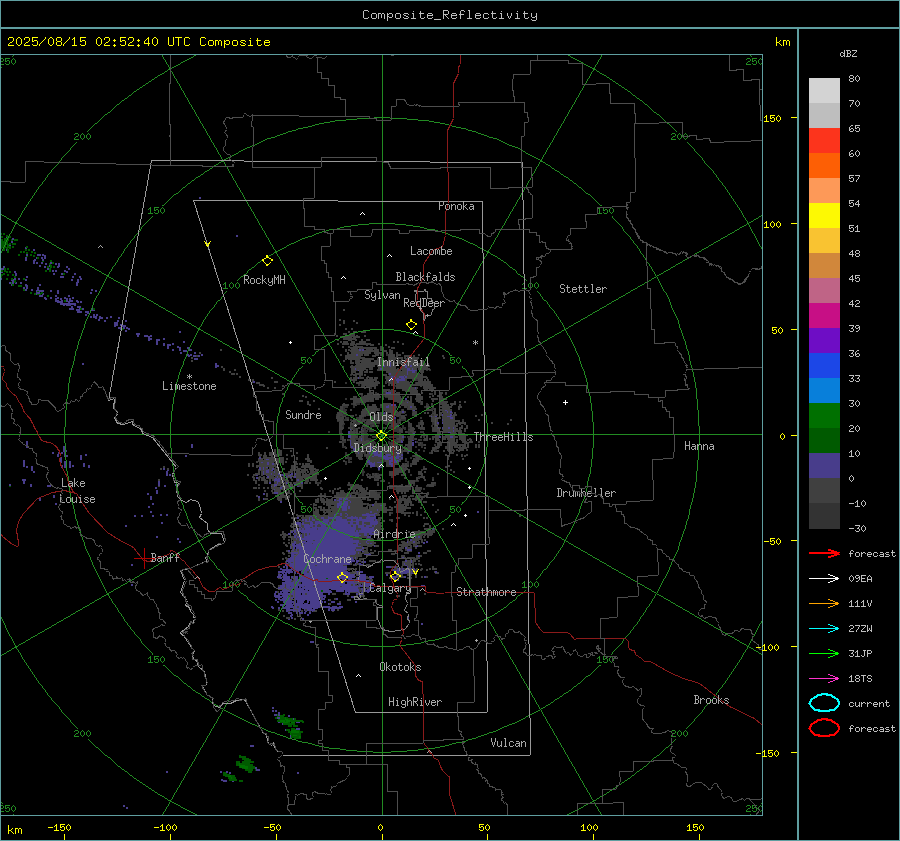This screenshot has height=841, width=900.
Task: Pick the yellow swatch between 54 and 51 dBZ
Action: click(x=824, y=216)
